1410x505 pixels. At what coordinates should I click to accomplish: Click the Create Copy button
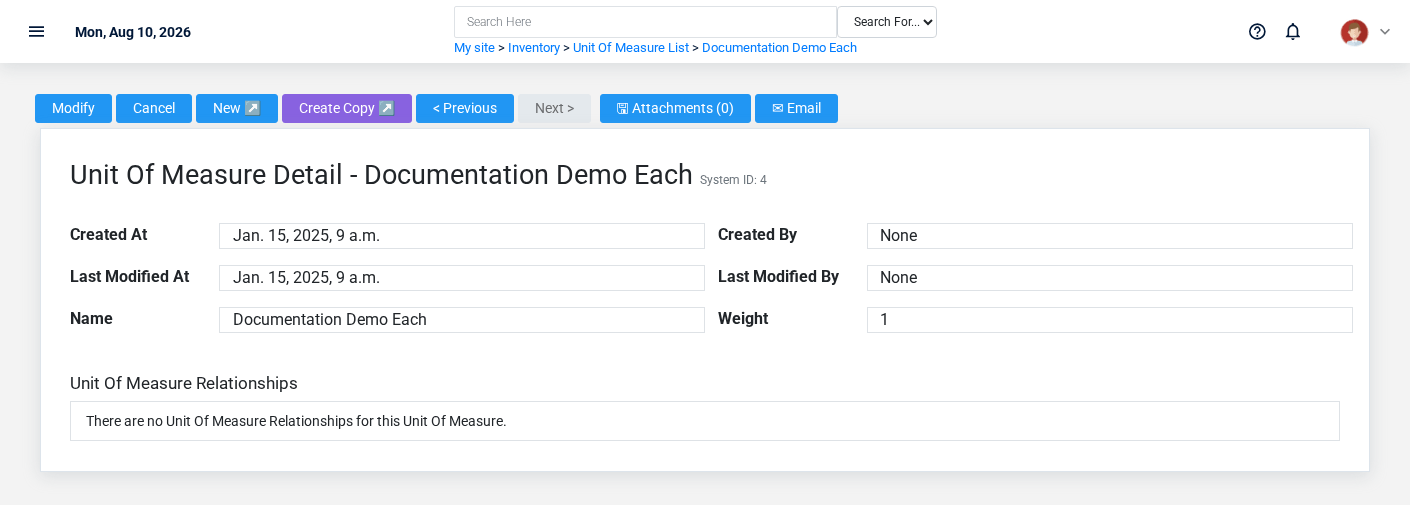pyautogui.click(x=347, y=108)
